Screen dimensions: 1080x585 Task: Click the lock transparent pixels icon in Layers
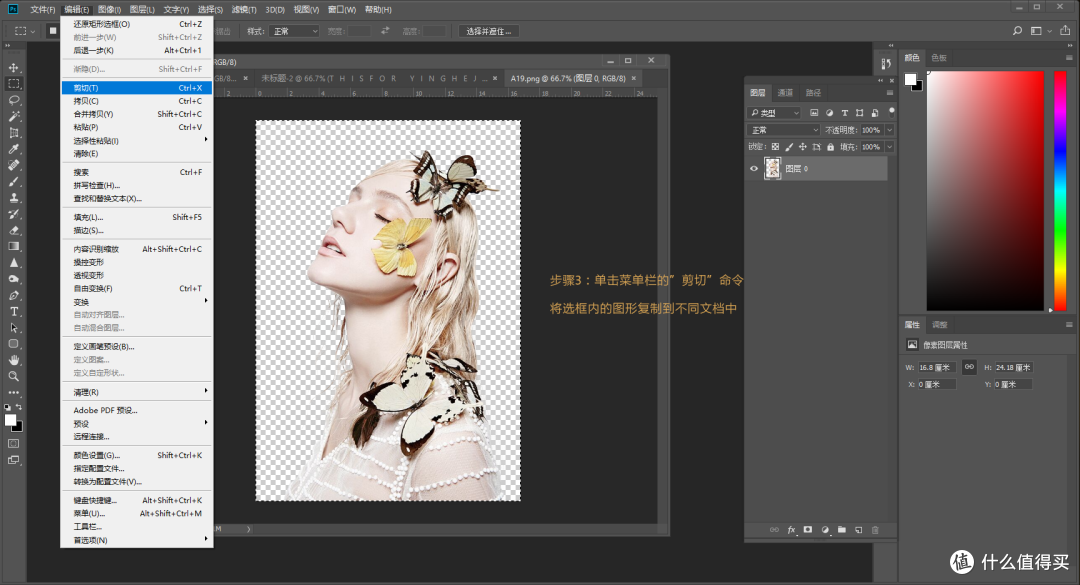pyautogui.click(x=775, y=147)
